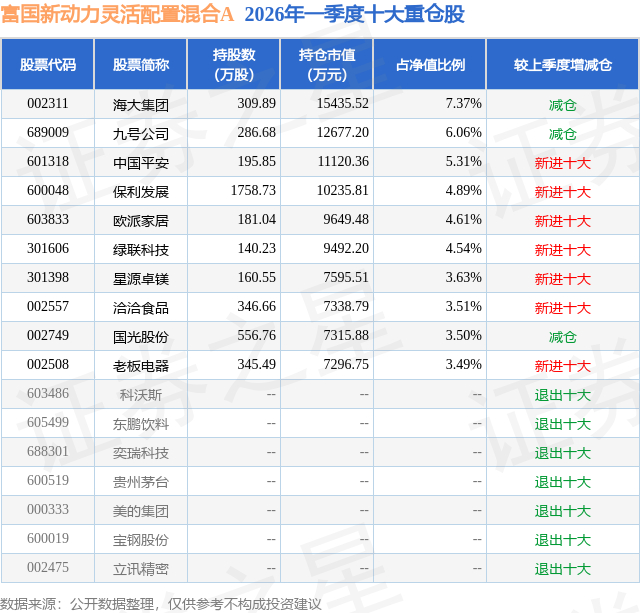
Task: Open the 洽洽食品 row name
Action: click(x=141, y=308)
